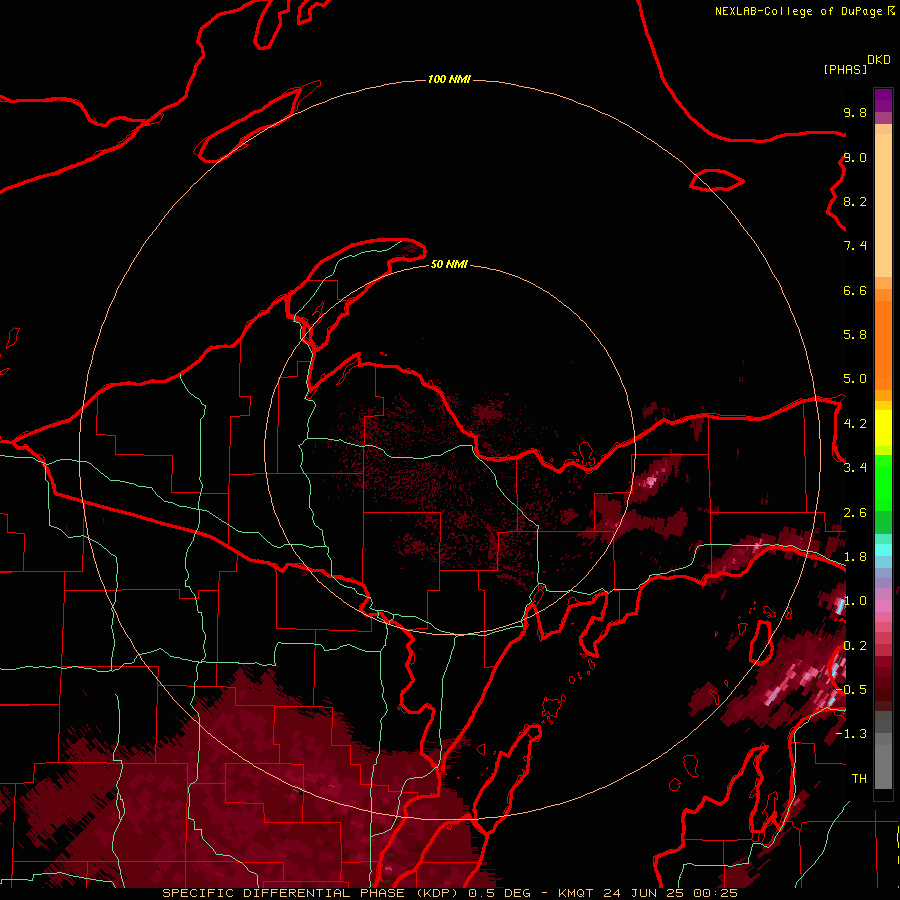
Task: Click the product title caption at bottom
Action: [x=449, y=893]
